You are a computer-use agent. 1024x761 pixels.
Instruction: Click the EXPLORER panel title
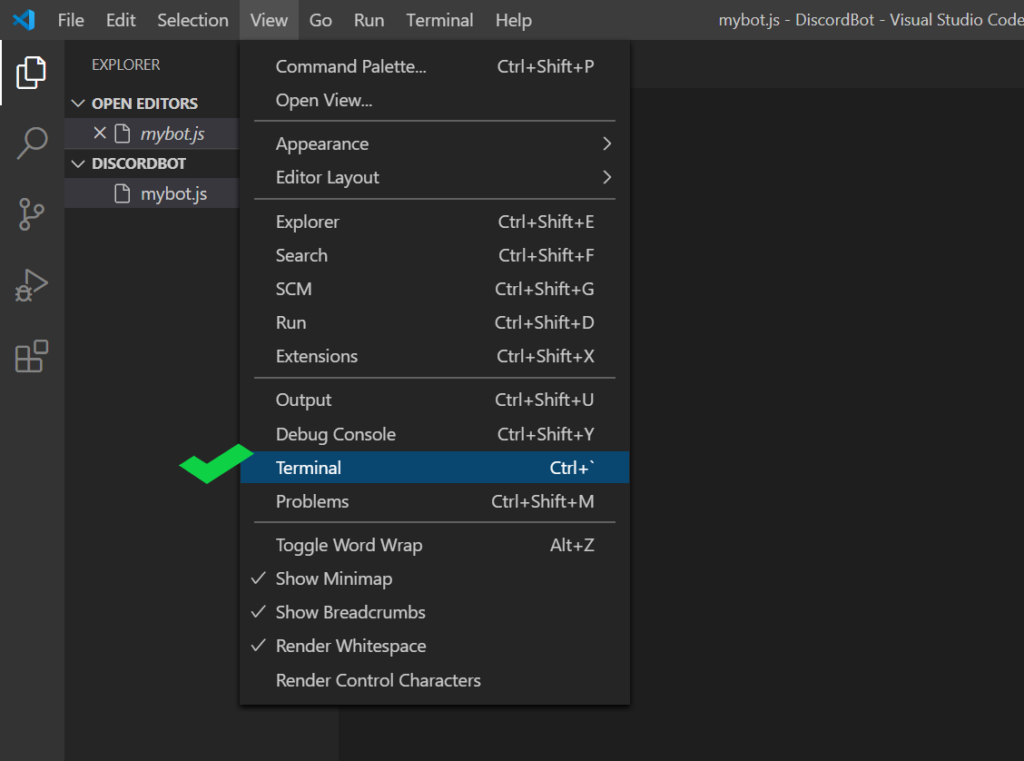click(125, 65)
